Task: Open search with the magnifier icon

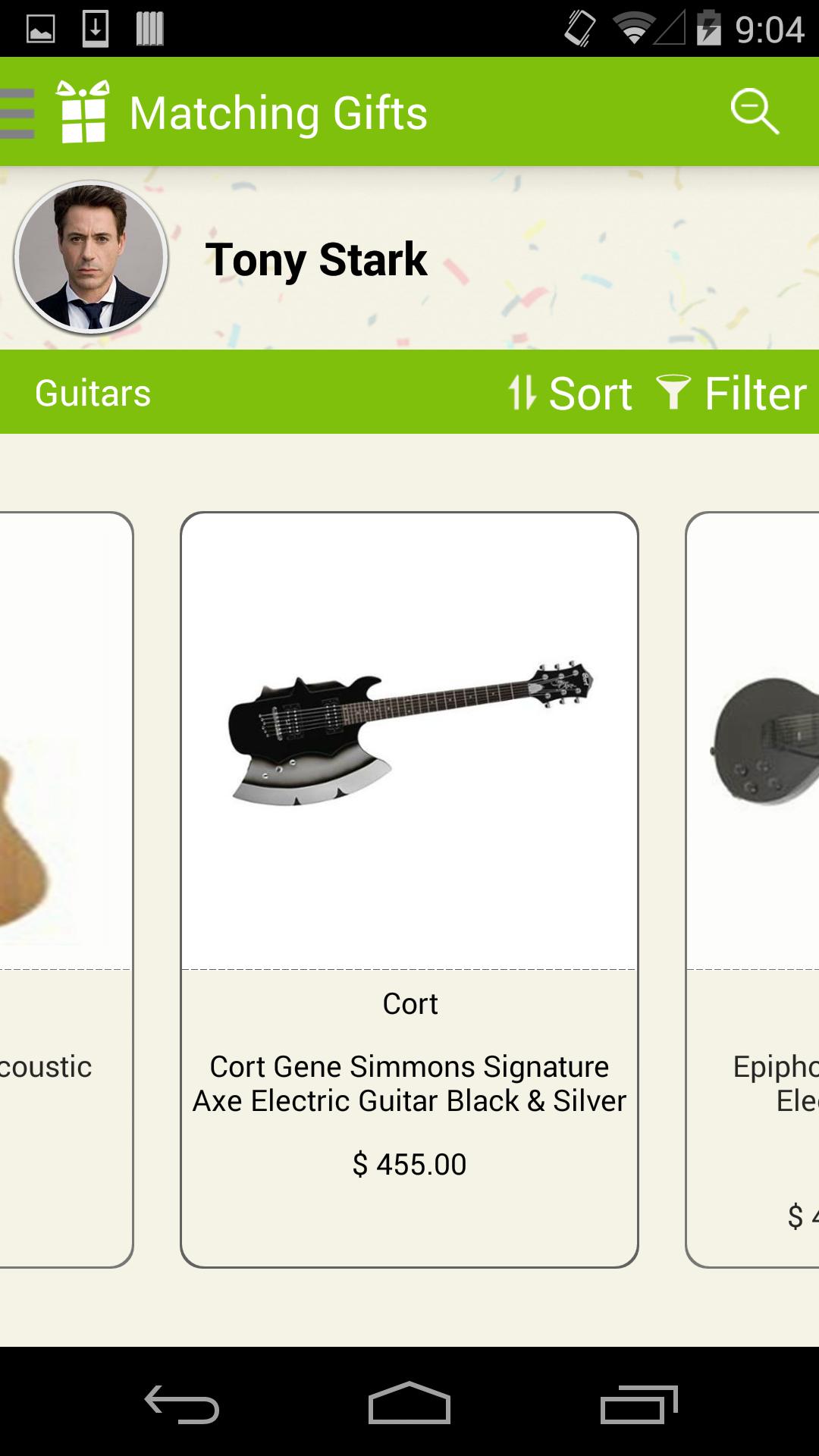Action: click(755, 112)
